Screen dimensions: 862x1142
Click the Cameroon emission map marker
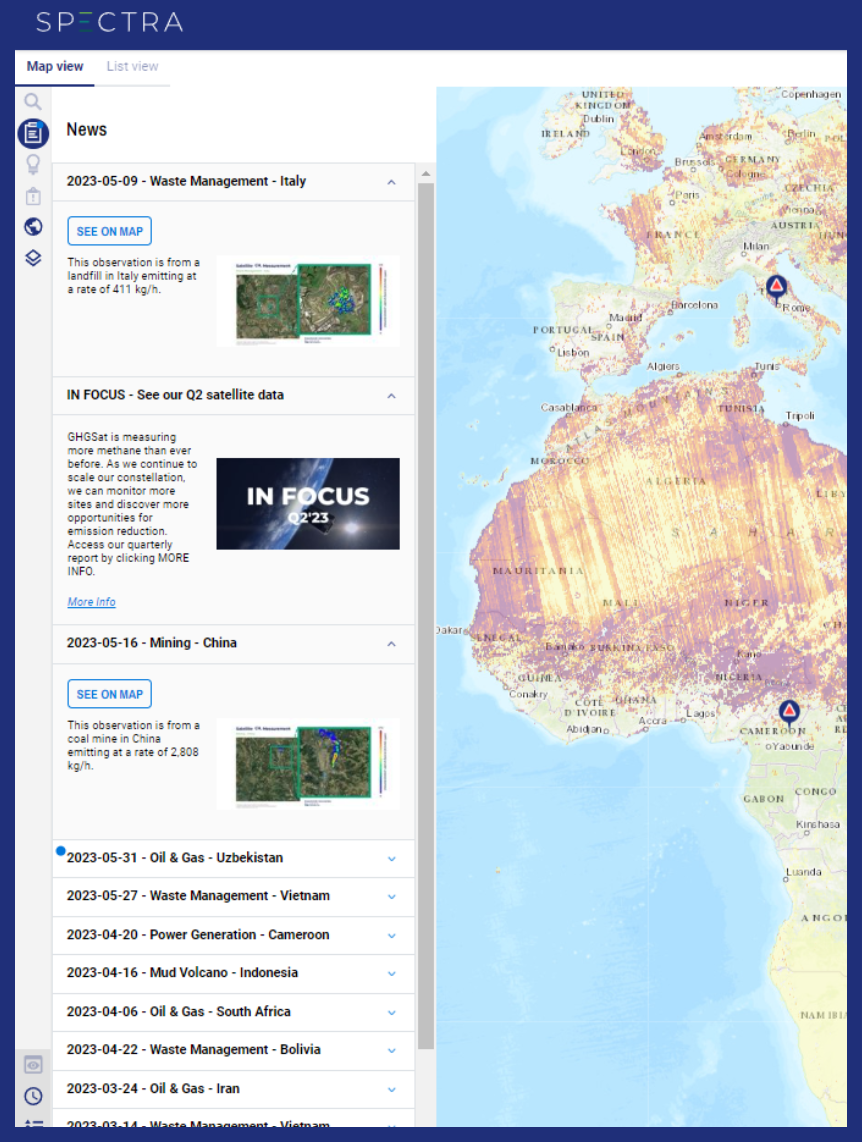point(789,713)
